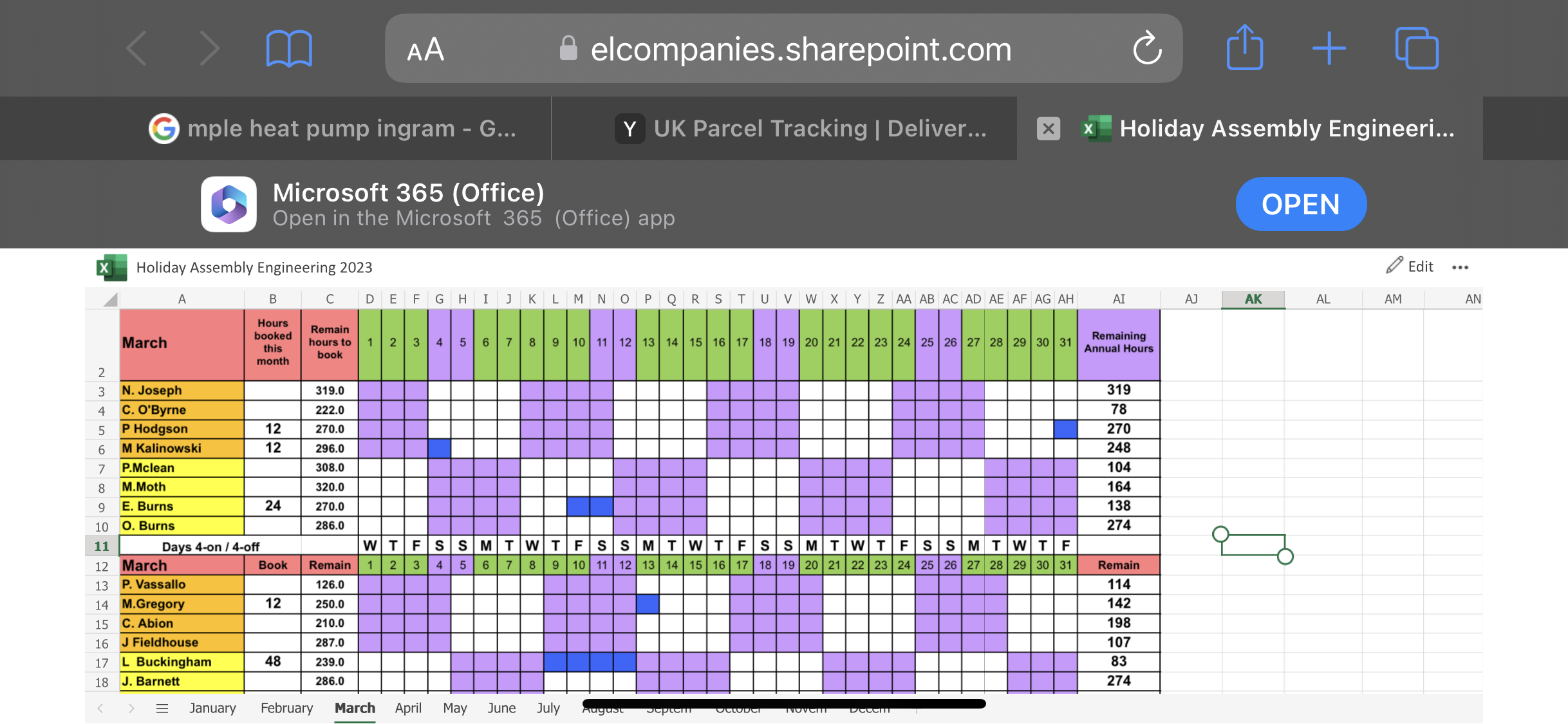
Task: Open the Safari bookmarks book icon
Action: [x=289, y=49]
